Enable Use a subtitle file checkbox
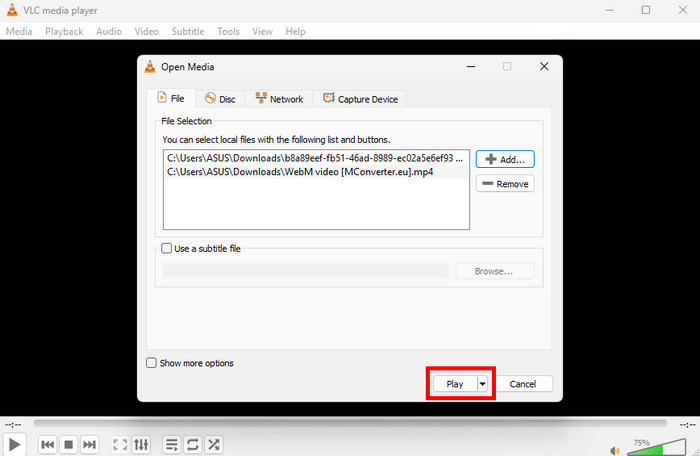 point(167,248)
